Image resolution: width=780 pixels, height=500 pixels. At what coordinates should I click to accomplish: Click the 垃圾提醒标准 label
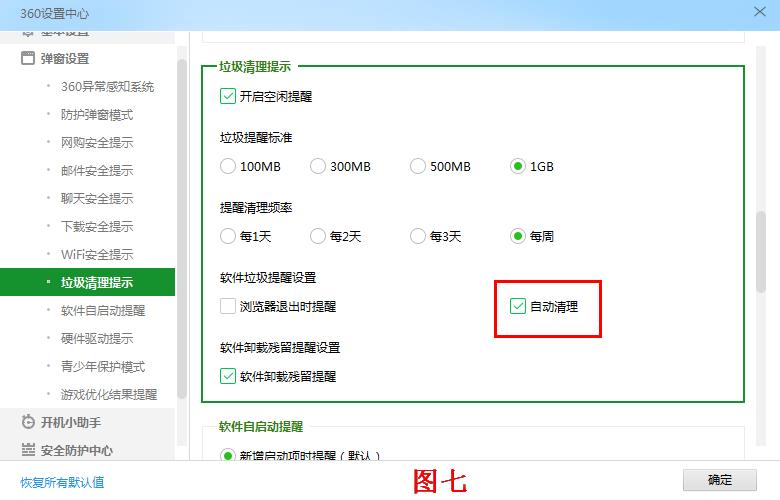[x=256, y=137]
